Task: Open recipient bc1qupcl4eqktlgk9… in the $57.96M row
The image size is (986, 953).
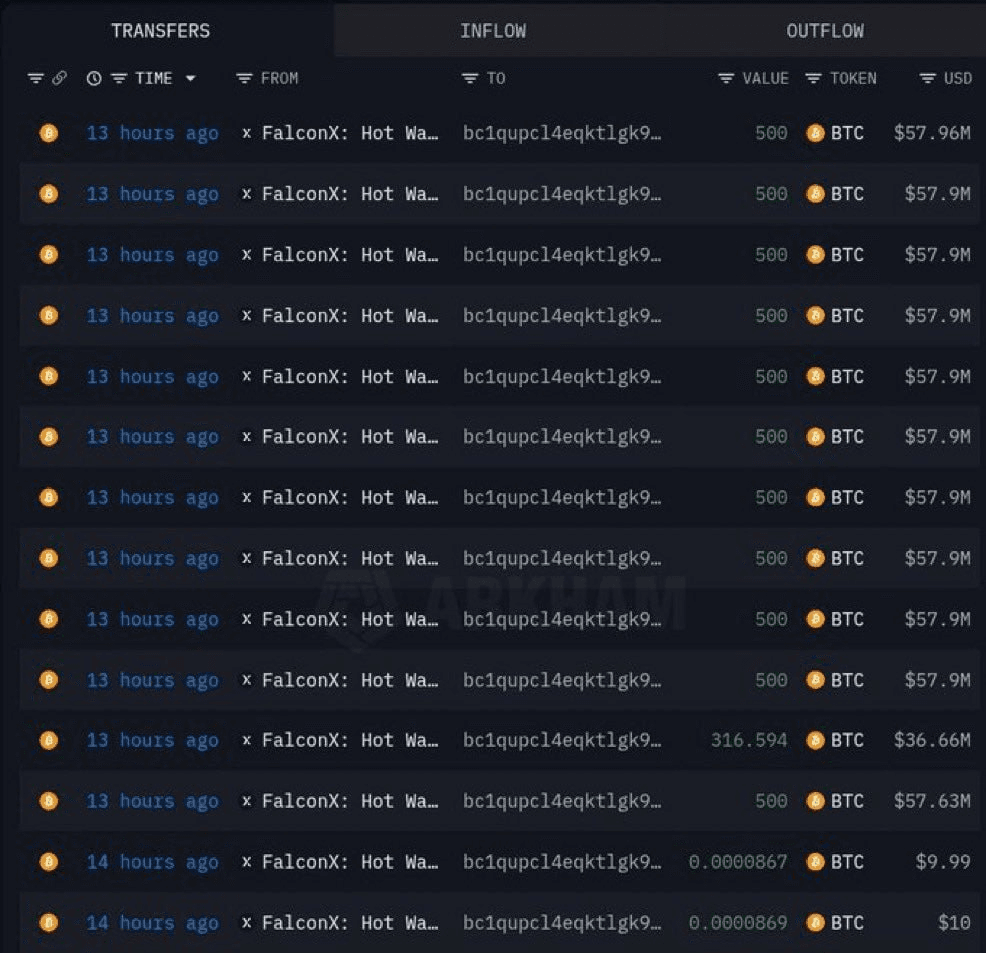Action: click(x=562, y=133)
